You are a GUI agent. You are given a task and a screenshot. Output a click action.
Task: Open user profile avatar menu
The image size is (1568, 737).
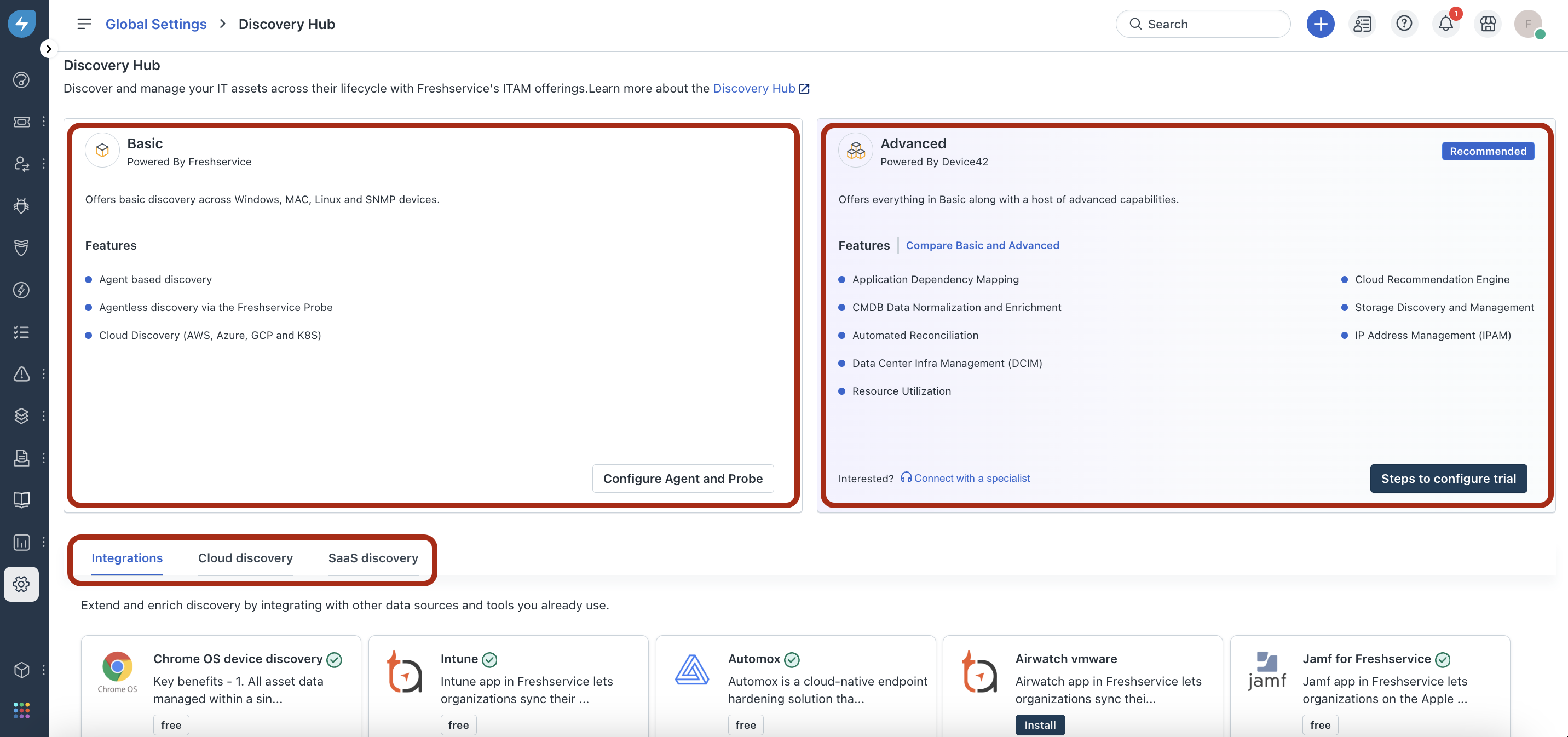(x=1528, y=24)
